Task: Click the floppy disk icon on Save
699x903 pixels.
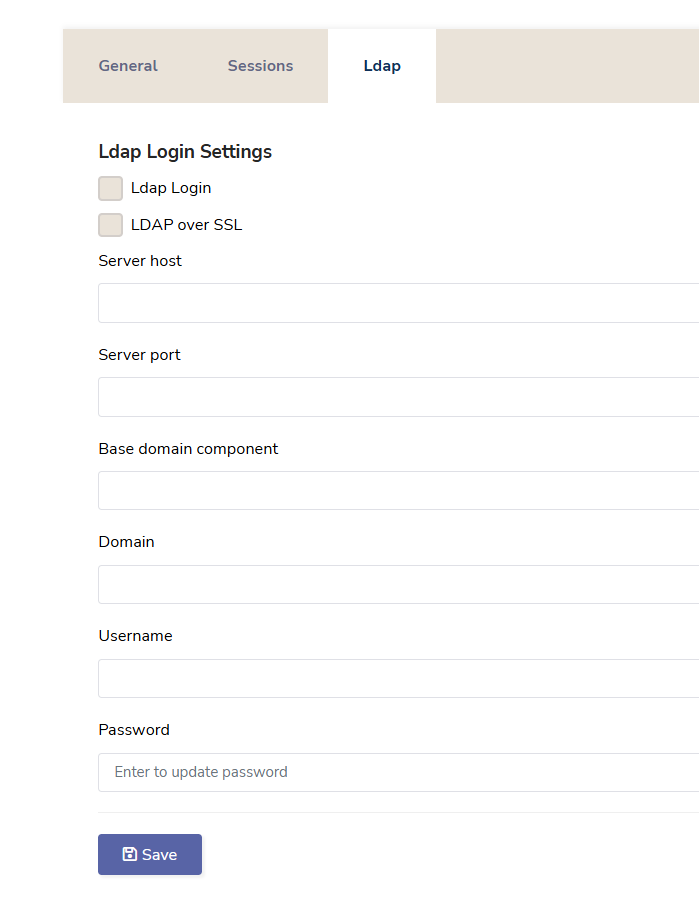Action: [130, 854]
